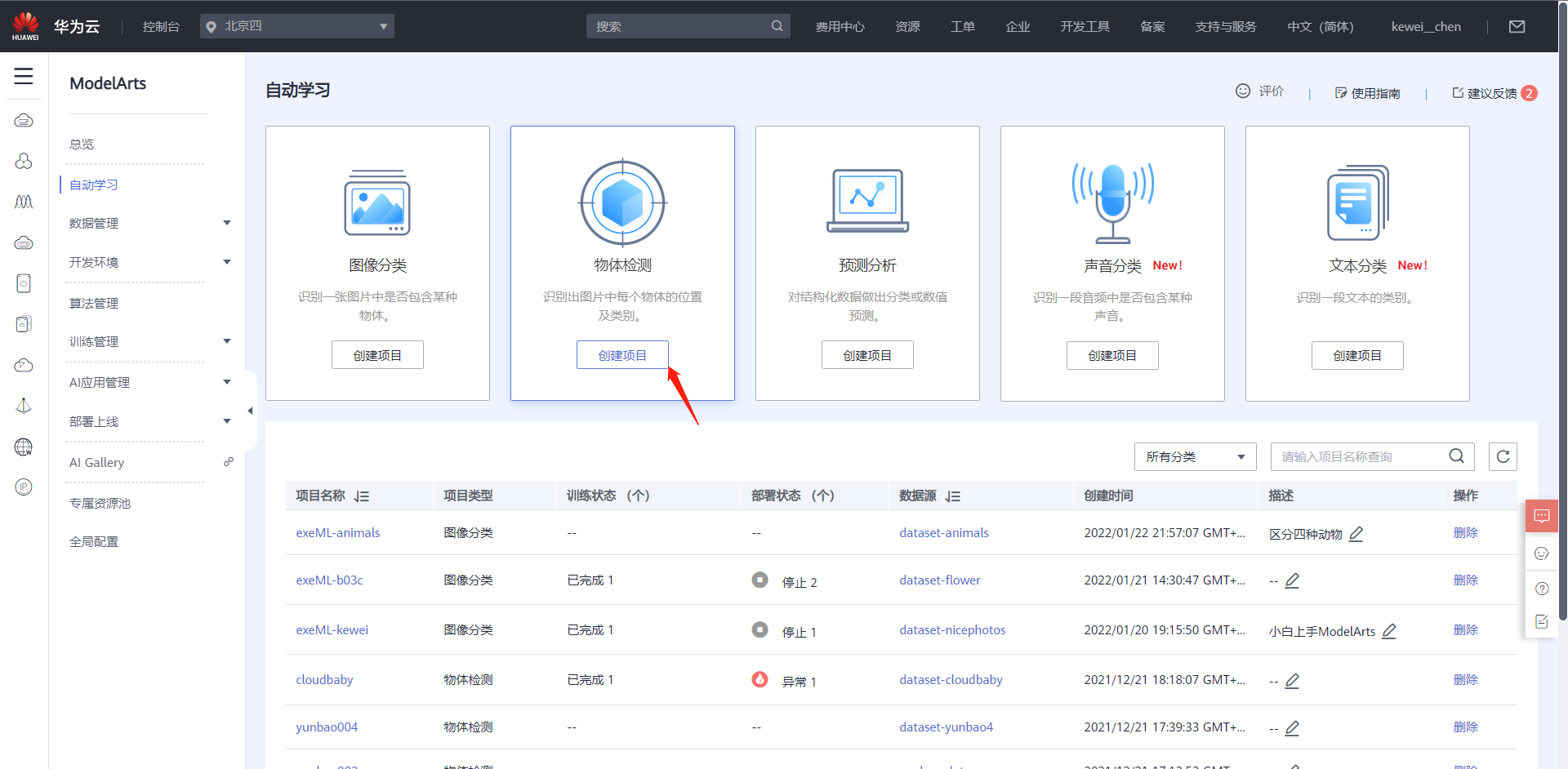Open 算法管理 in sidebar

(x=94, y=303)
